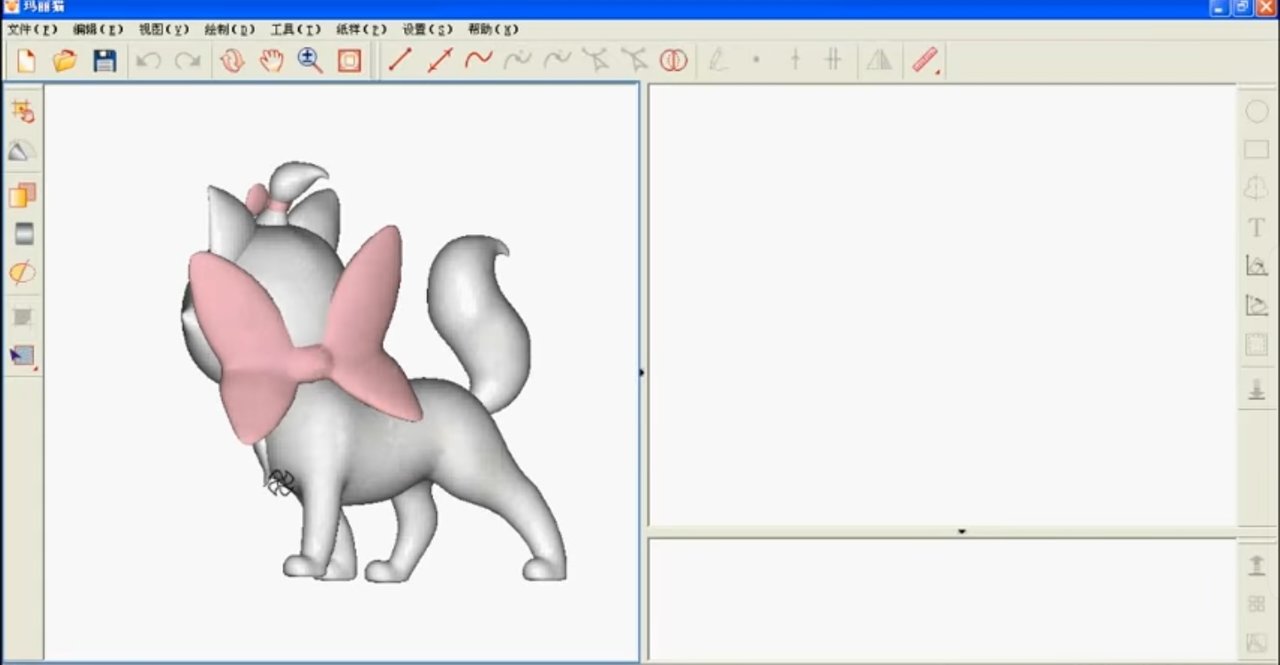Click the greyed-out mirror triangle icon

coord(879,60)
